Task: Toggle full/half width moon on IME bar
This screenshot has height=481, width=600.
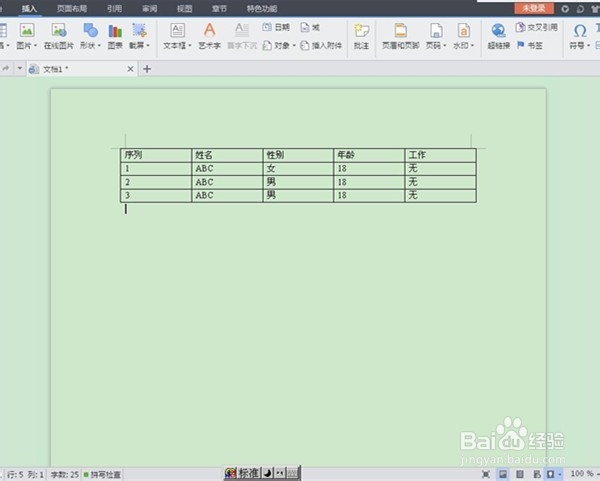Action: [x=268, y=473]
